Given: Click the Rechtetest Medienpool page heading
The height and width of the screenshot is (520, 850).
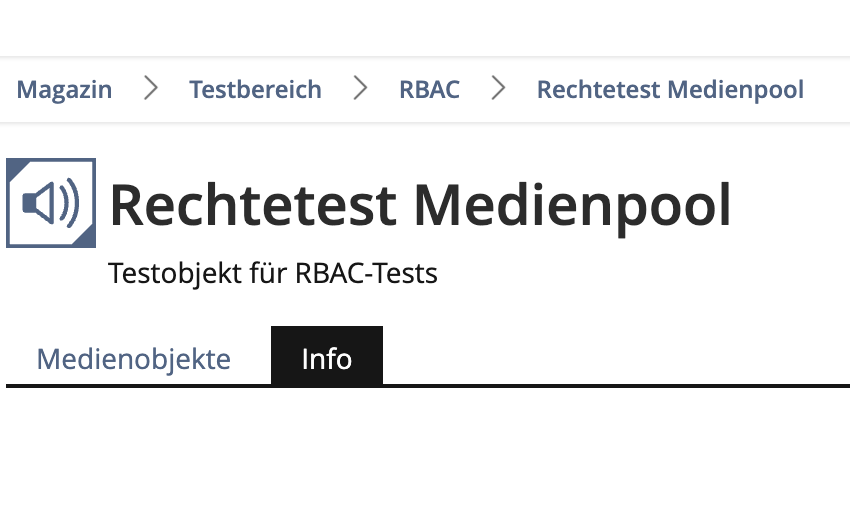Looking at the screenshot, I should (x=420, y=205).
